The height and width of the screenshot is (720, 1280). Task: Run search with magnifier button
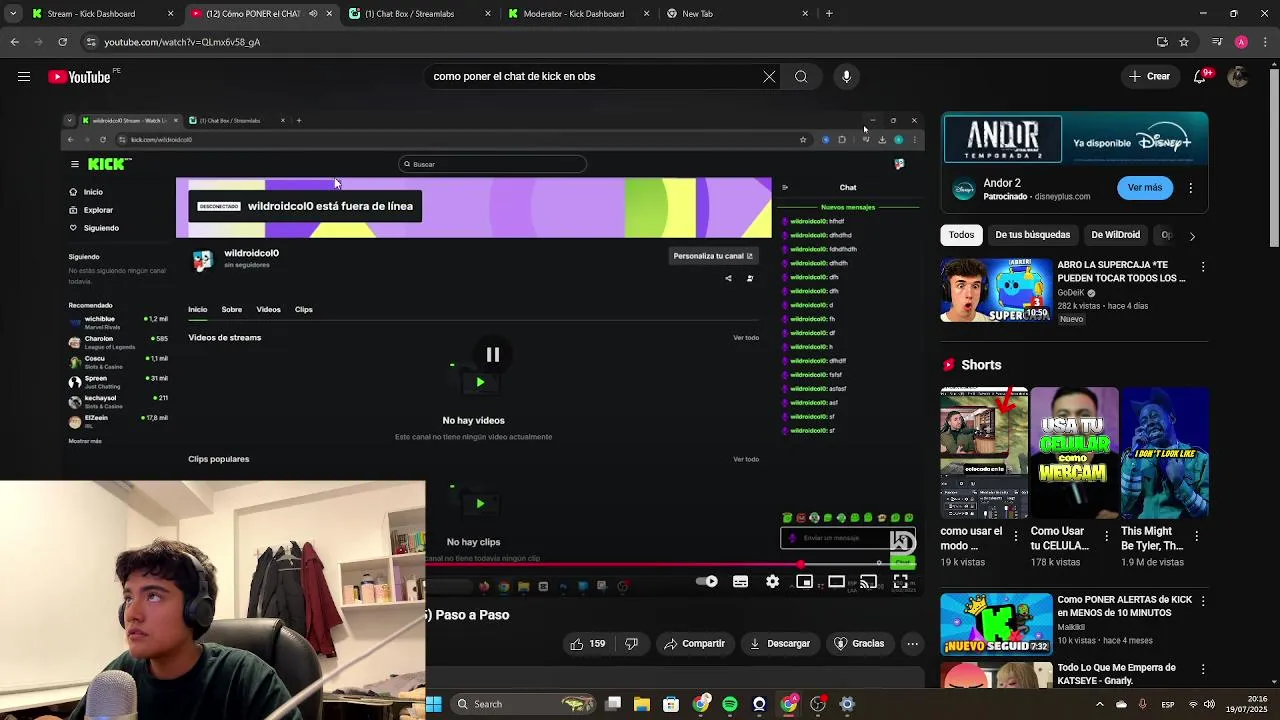pyautogui.click(x=801, y=77)
